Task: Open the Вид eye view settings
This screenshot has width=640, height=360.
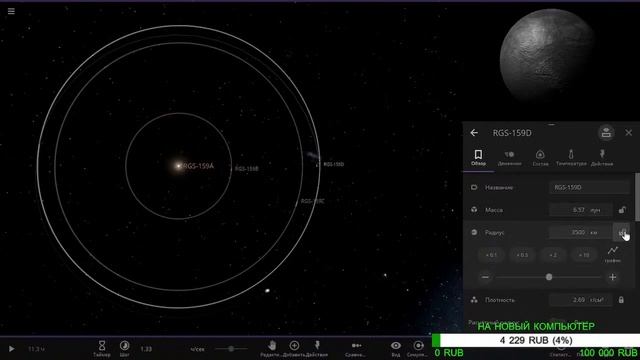Action: click(x=396, y=349)
